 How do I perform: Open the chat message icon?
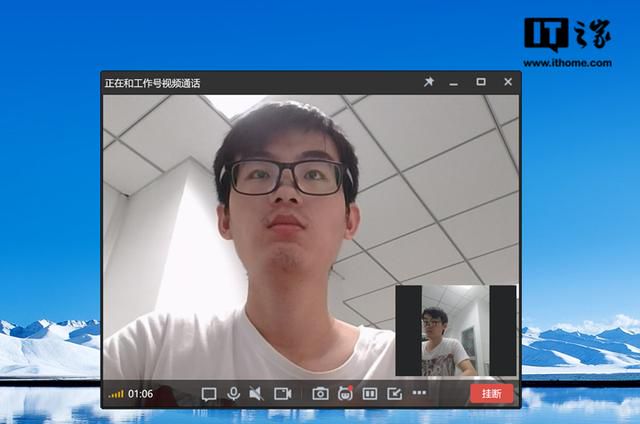pyautogui.click(x=209, y=394)
